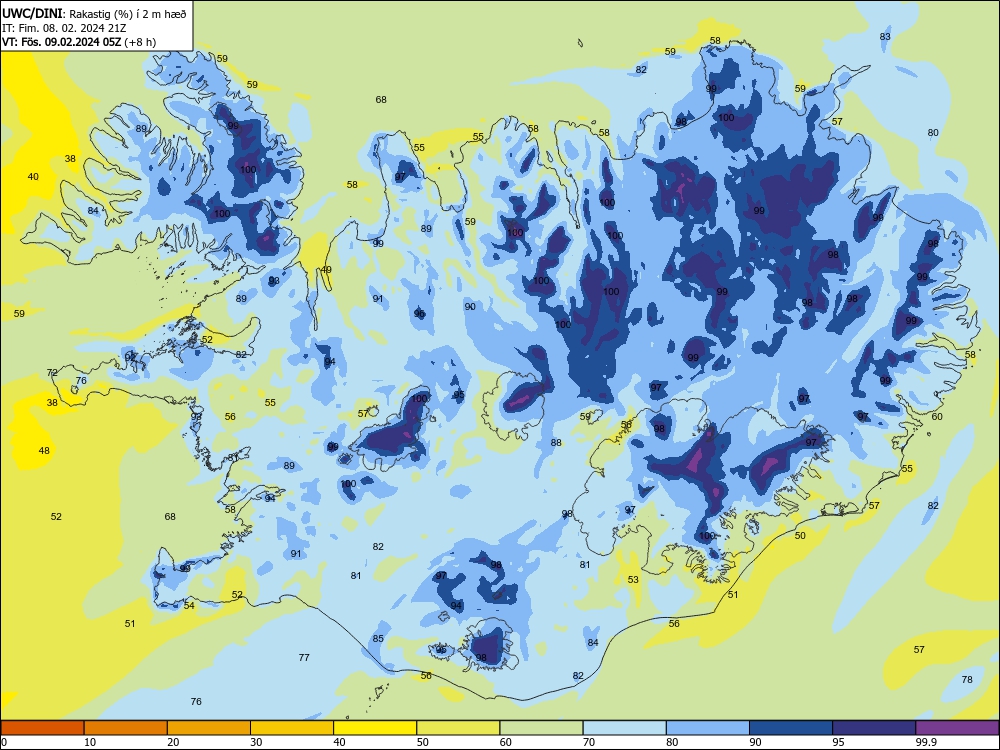Image resolution: width=1000 pixels, height=750 pixels.
Task: Click the humidity value '78' on the map
Action: [967, 679]
